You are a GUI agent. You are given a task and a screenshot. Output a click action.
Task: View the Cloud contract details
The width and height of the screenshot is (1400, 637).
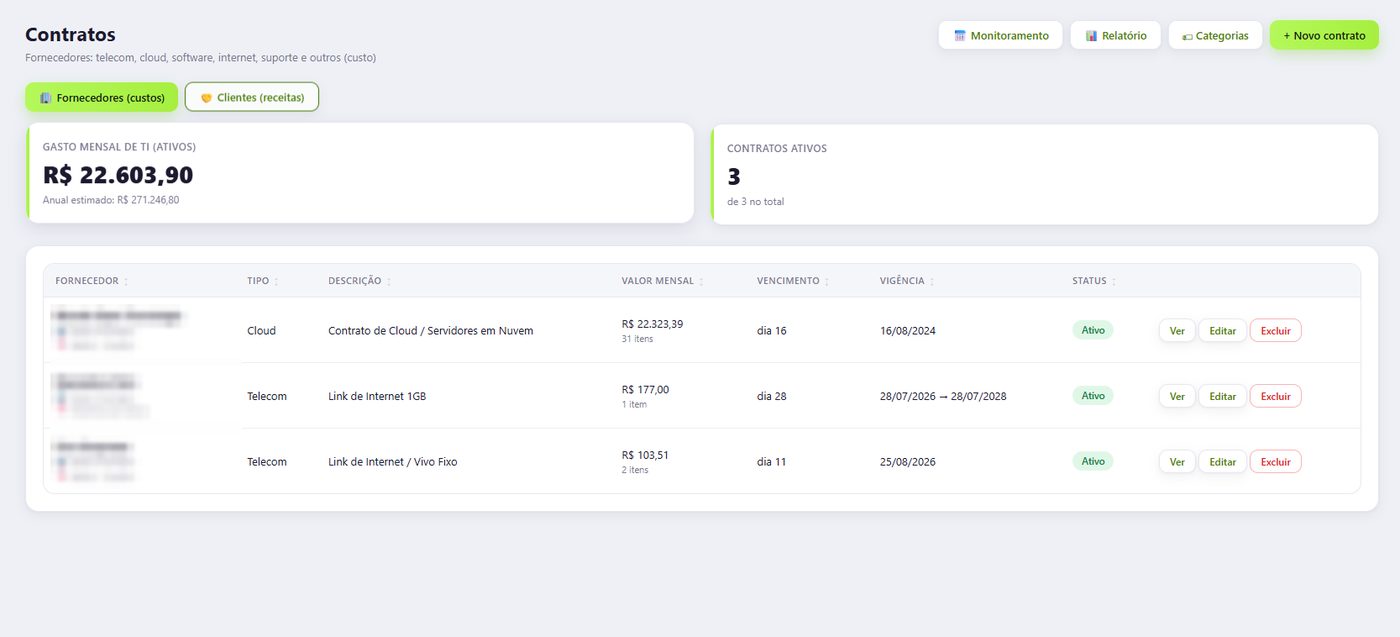1177,330
